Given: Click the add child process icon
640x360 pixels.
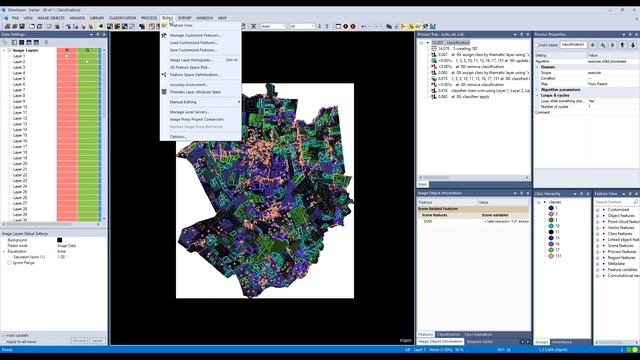Looking at the screenshot, I should 603,45.
